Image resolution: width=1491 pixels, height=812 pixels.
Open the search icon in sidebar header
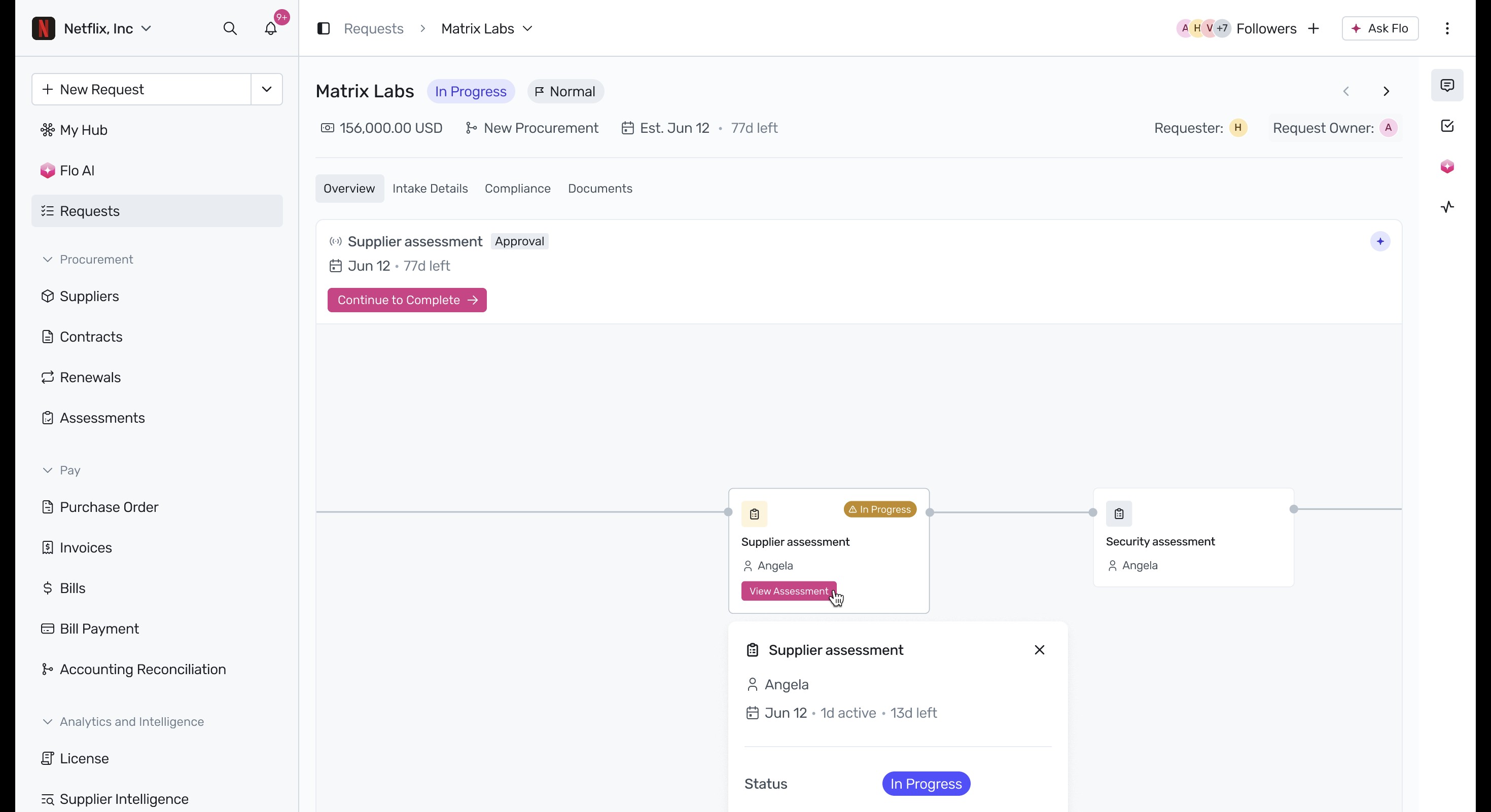pos(230,28)
